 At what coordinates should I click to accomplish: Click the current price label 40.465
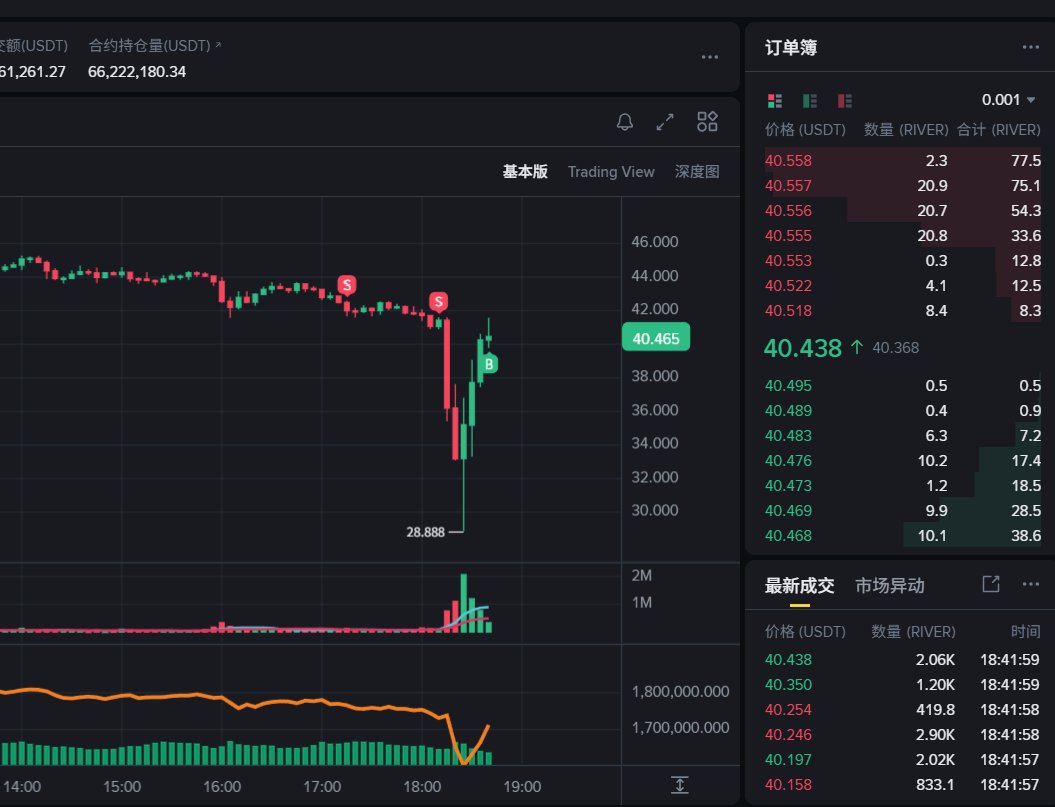(656, 339)
